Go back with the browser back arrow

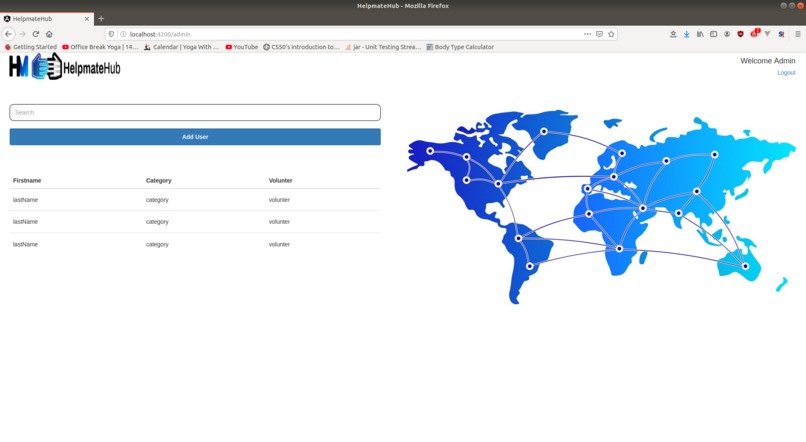click(8, 34)
